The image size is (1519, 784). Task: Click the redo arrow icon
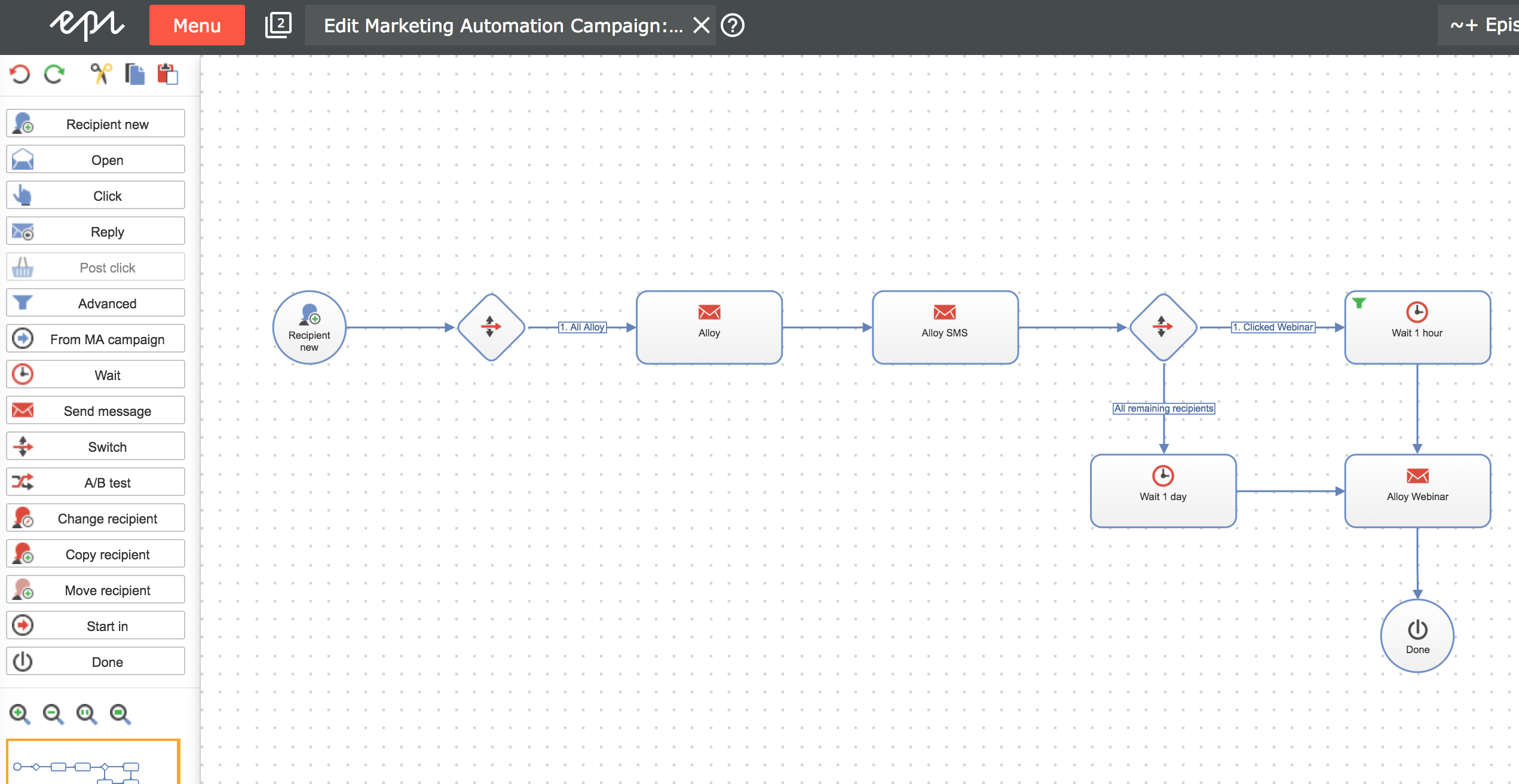[x=54, y=74]
